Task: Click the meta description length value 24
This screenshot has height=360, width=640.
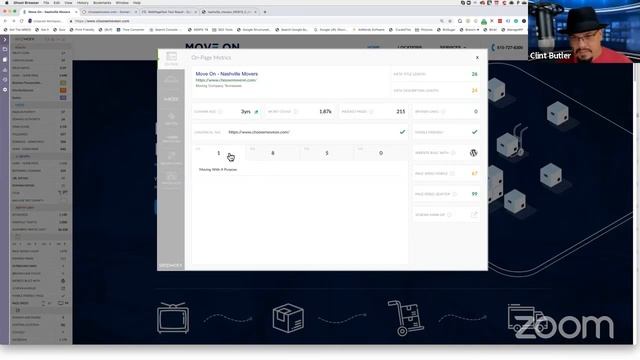Action: point(474,91)
